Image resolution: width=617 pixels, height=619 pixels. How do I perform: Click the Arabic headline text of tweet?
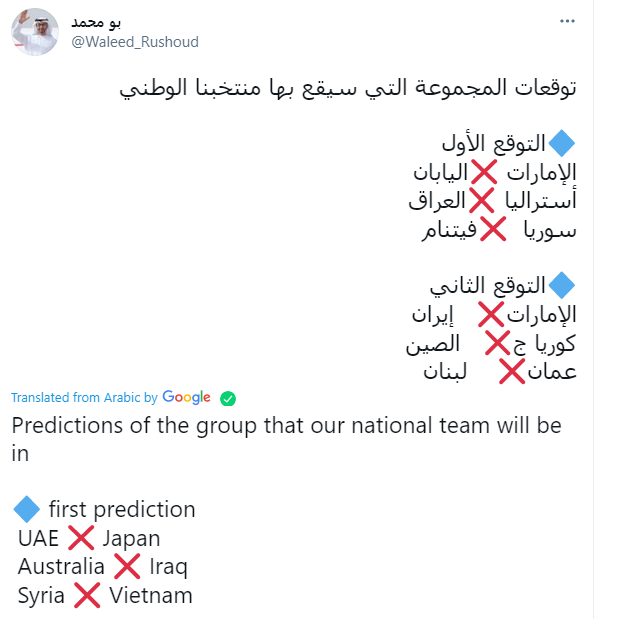point(348,88)
